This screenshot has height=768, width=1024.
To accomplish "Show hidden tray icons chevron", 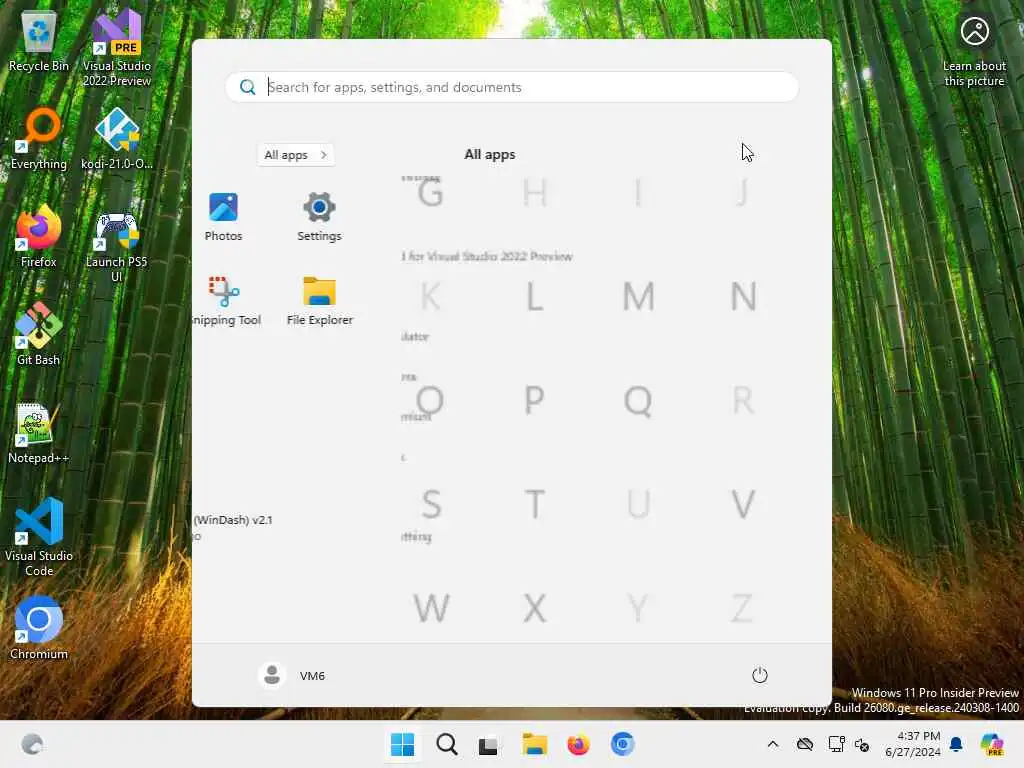I will pos(773,744).
